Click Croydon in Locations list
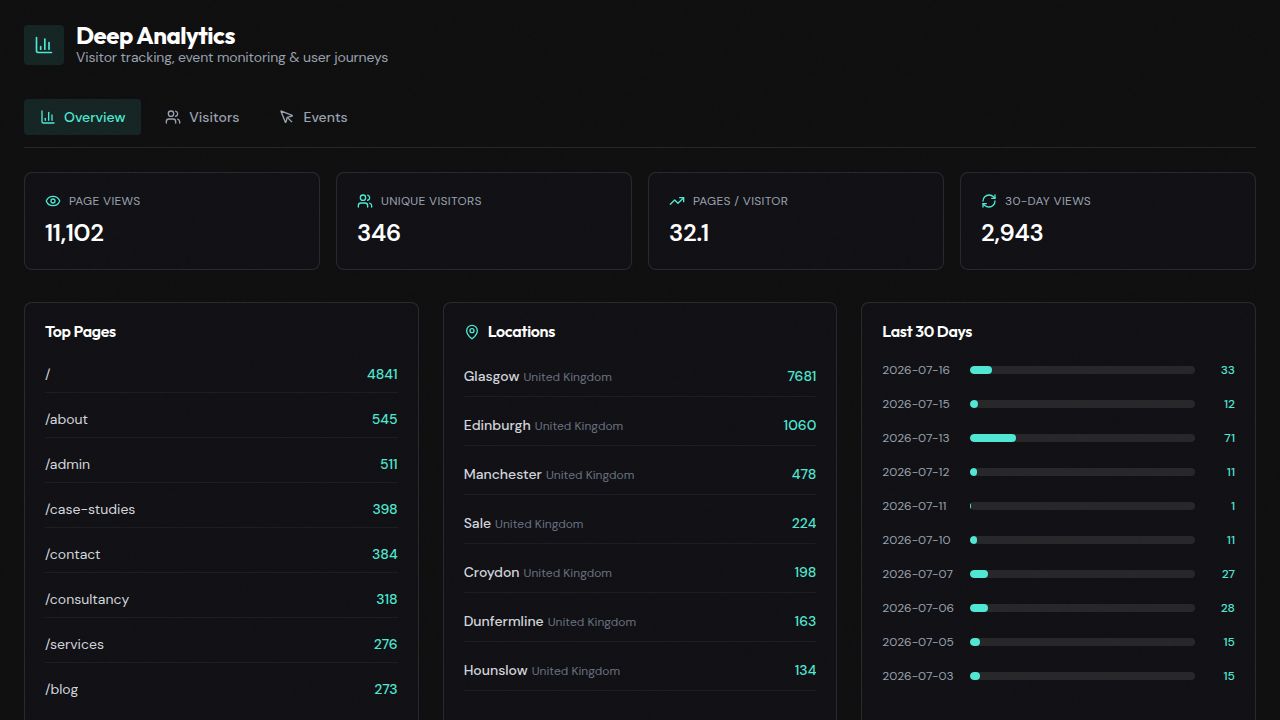Screen dimensions: 1280x720 (x=491, y=572)
